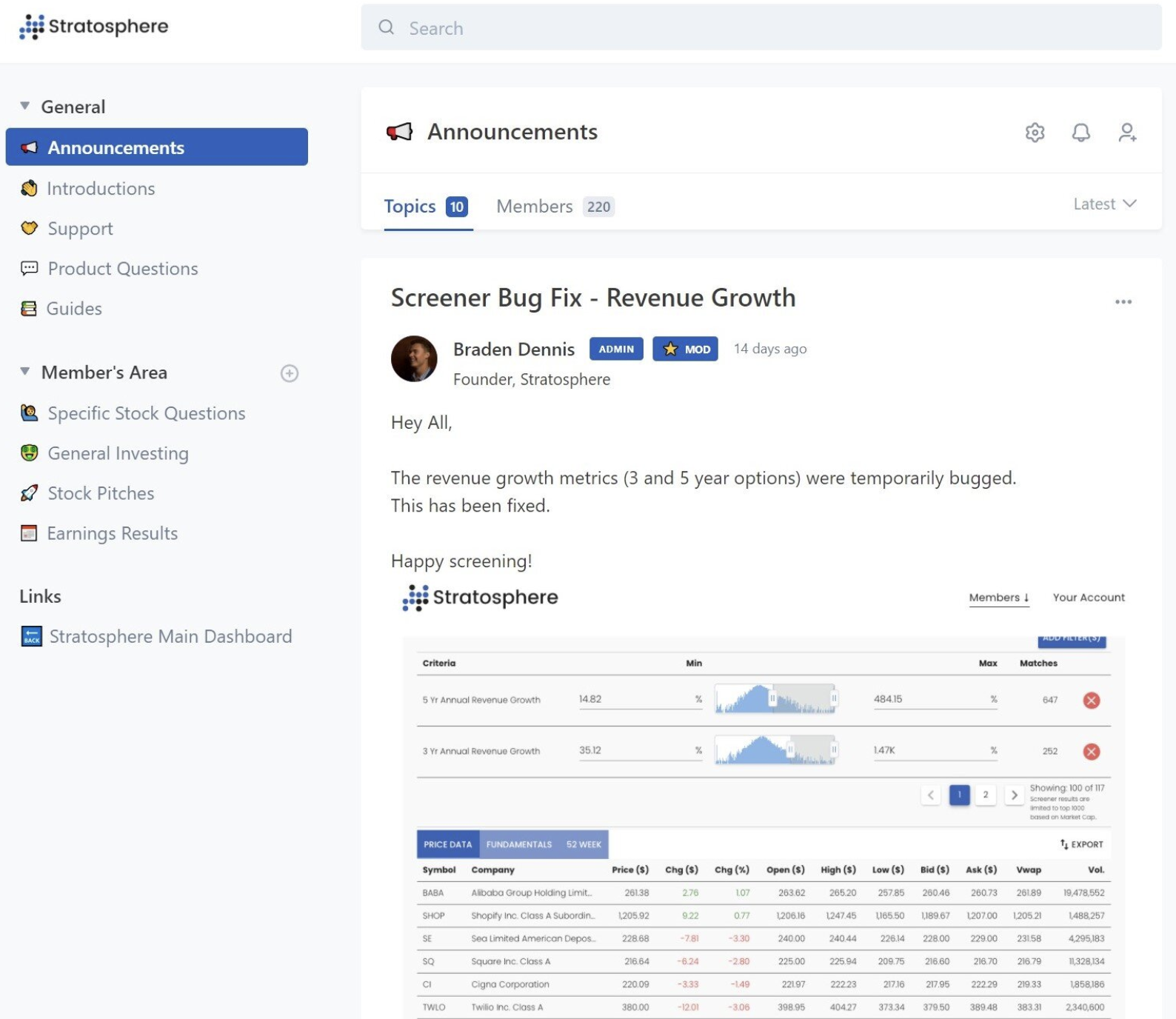Image resolution: width=1176 pixels, height=1019 pixels.
Task: Open space settings gear icon
Action: click(x=1035, y=133)
